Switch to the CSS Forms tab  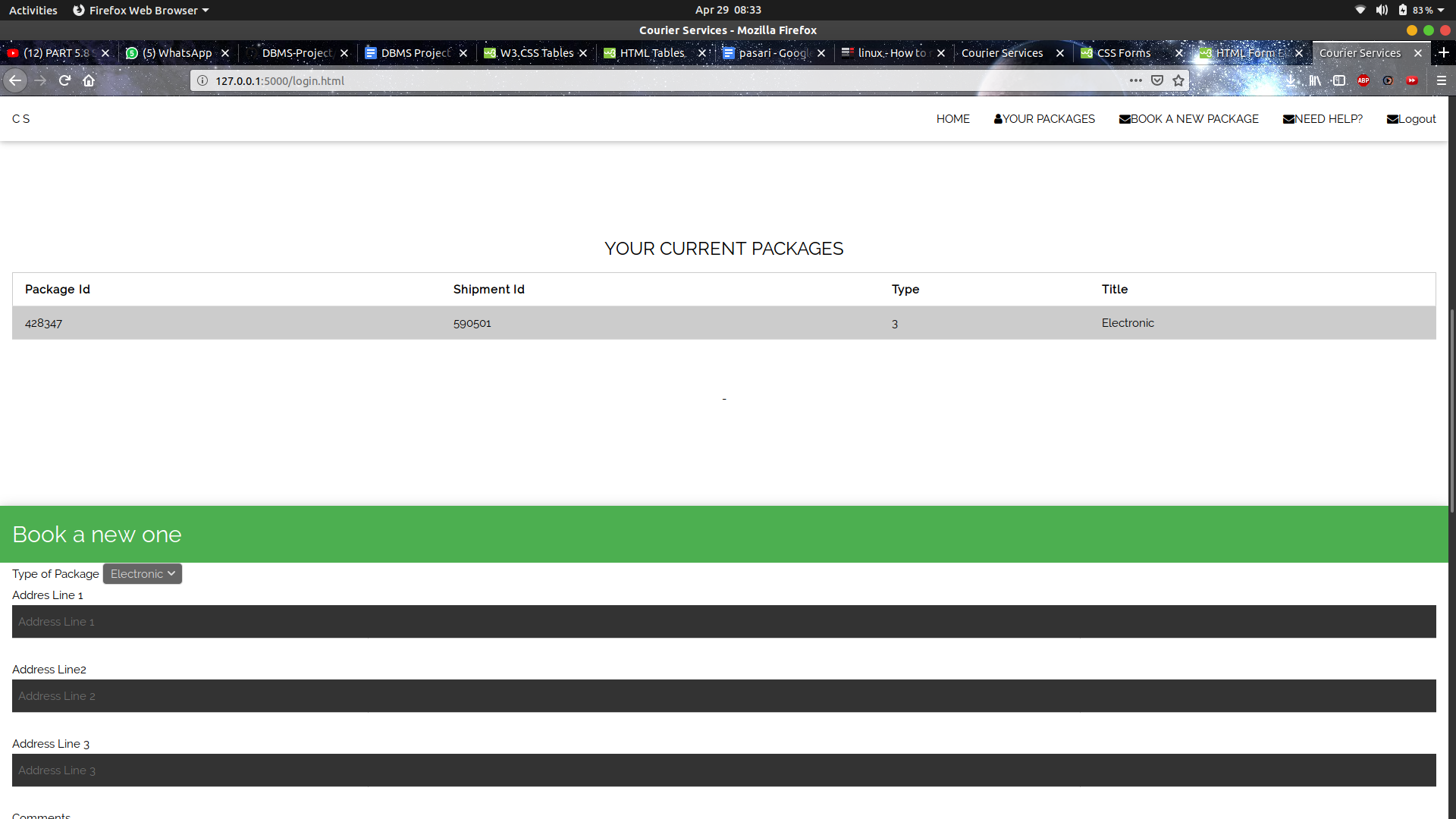tap(1123, 53)
